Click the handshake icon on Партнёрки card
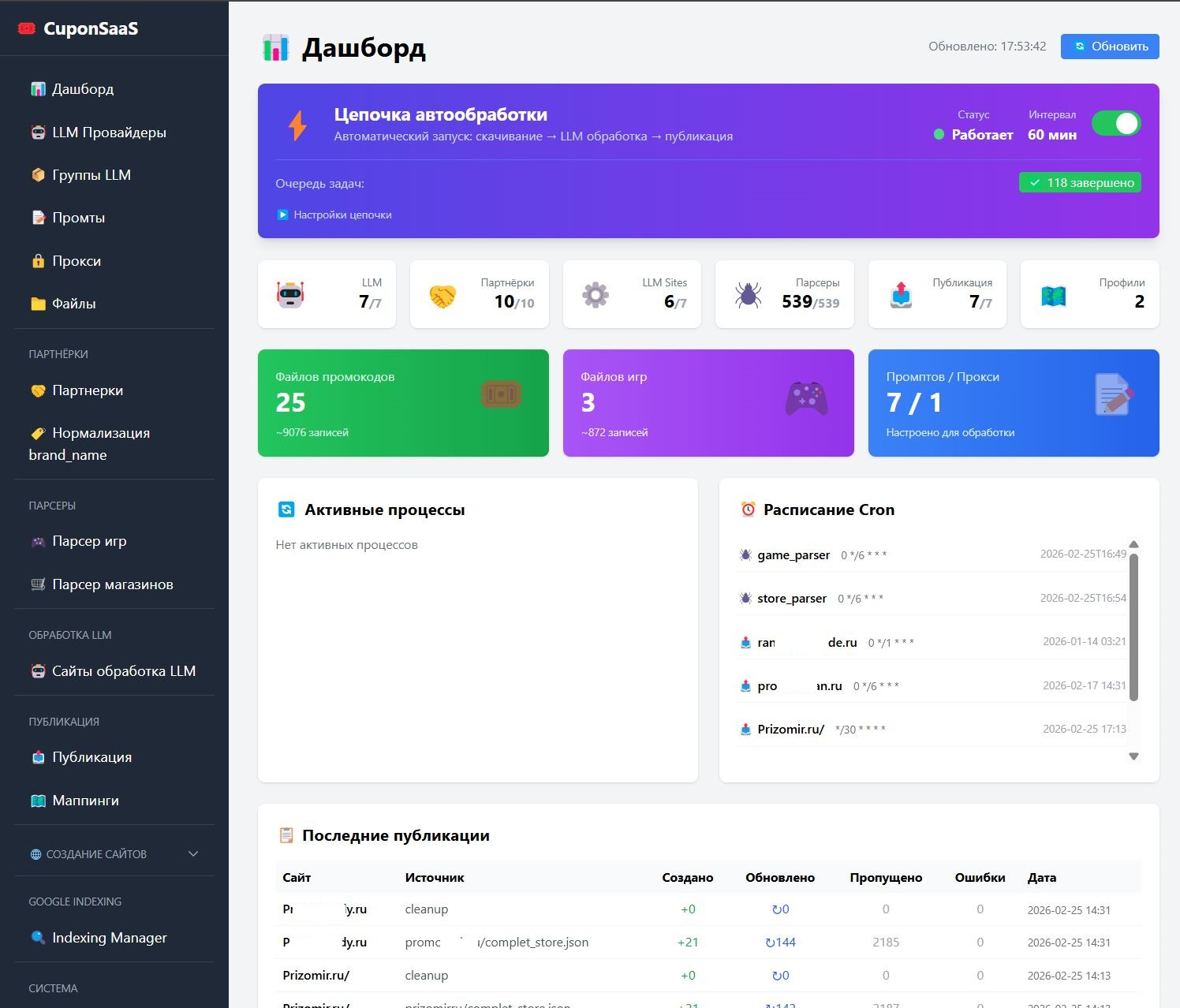1180x1008 pixels. coord(442,296)
